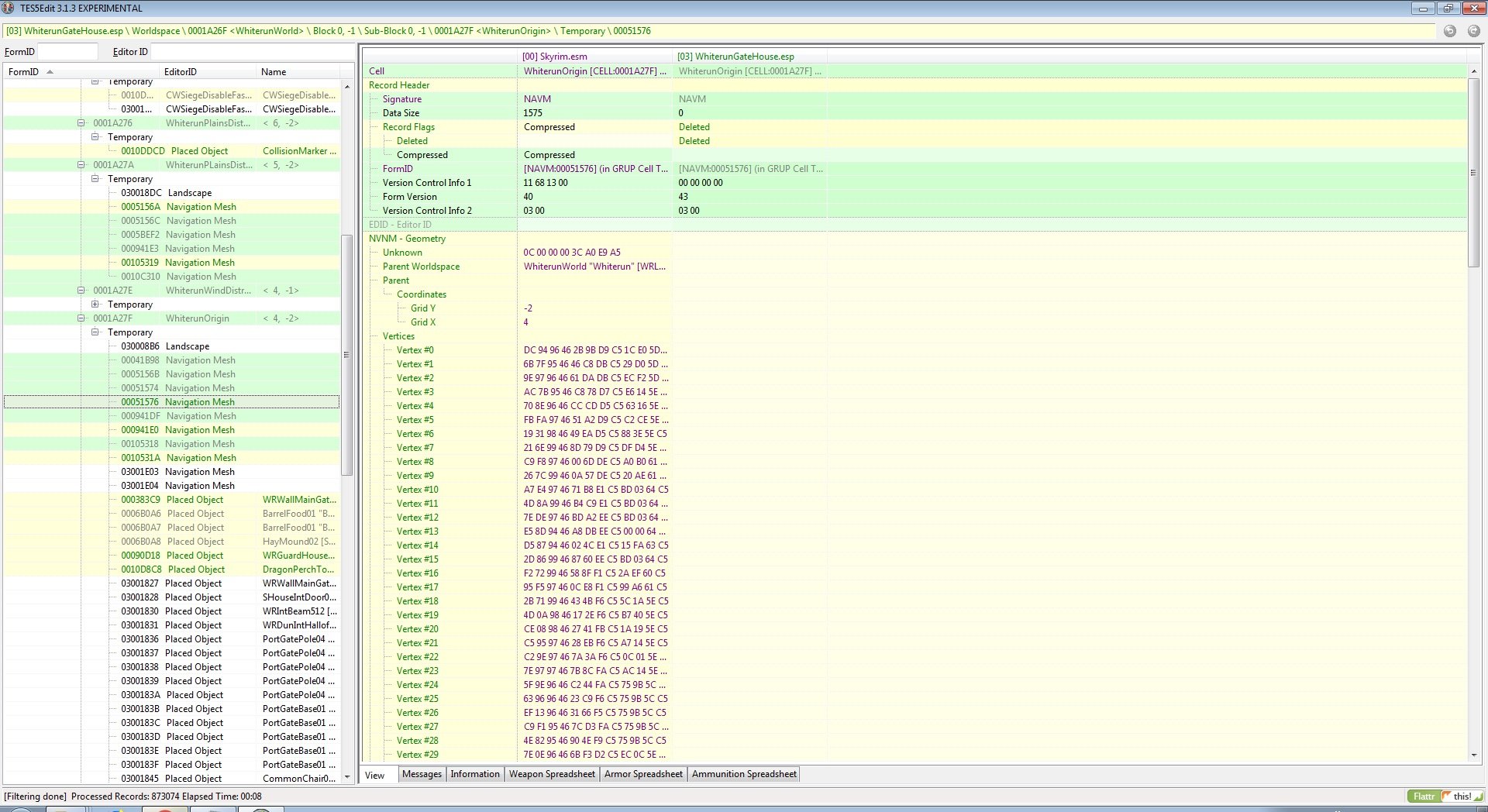Viewport: 1488px width, 812px height.
Task: Select Landscape record 030008B6
Action: (171, 346)
